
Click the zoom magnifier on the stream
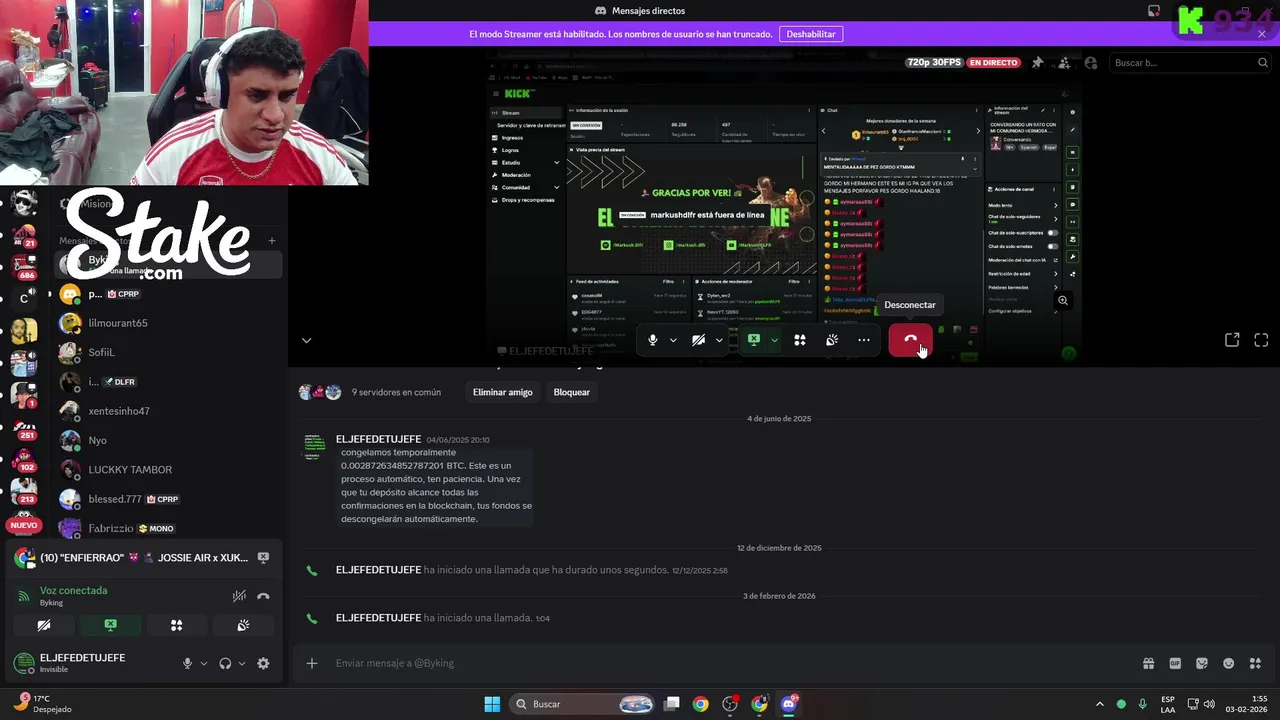pos(1063,300)
